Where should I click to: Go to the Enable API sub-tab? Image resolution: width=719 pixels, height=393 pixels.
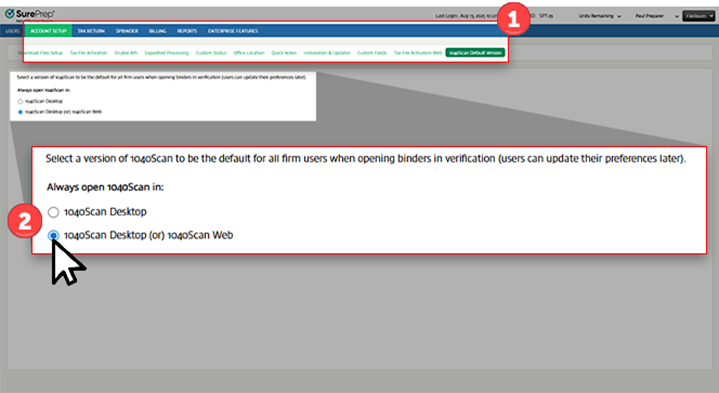[x=126, y=53]
